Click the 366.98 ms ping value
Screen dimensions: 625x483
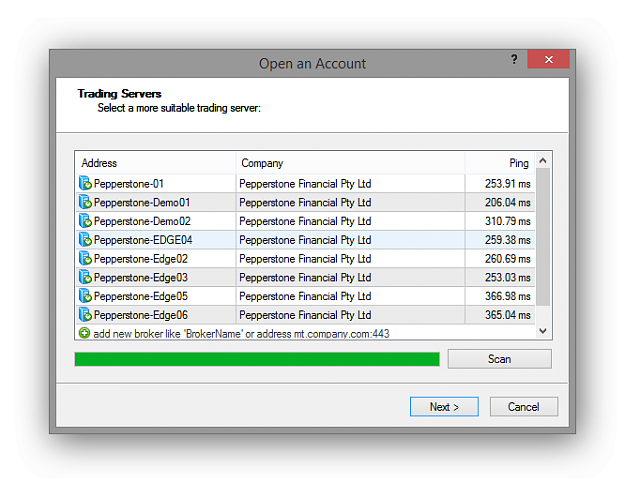(507, 296)
